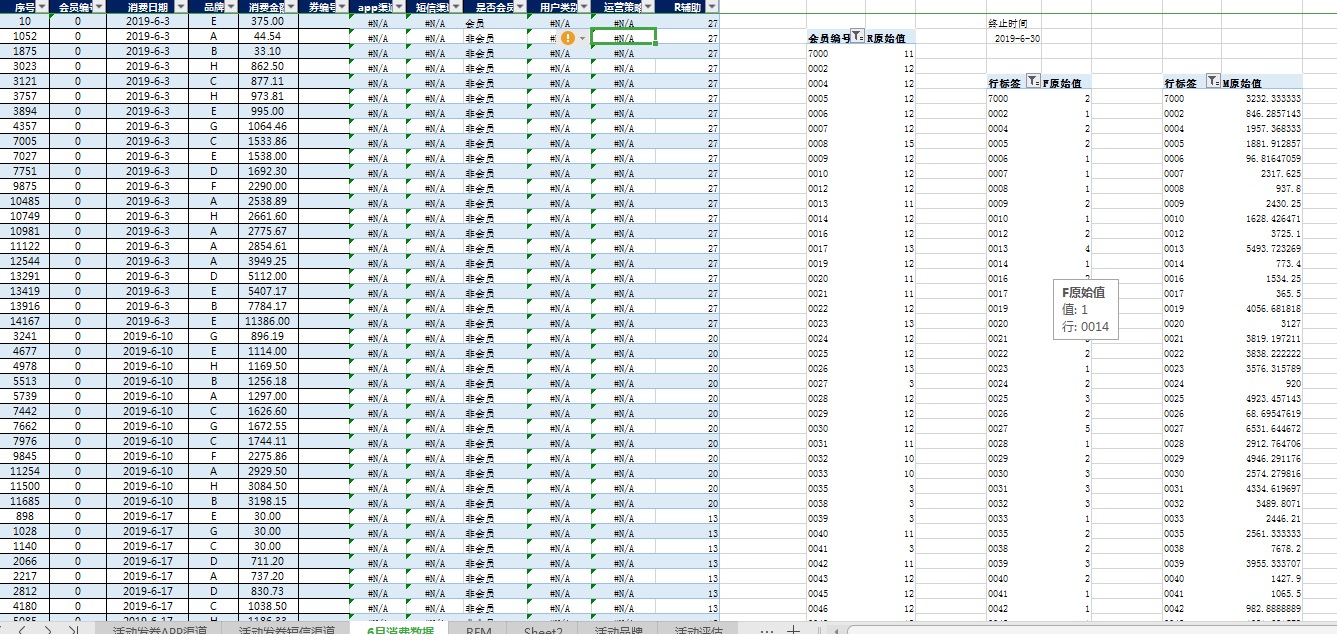
Task: Show more sheet tabs with ellipsis
Action: [x=766, y=629]
